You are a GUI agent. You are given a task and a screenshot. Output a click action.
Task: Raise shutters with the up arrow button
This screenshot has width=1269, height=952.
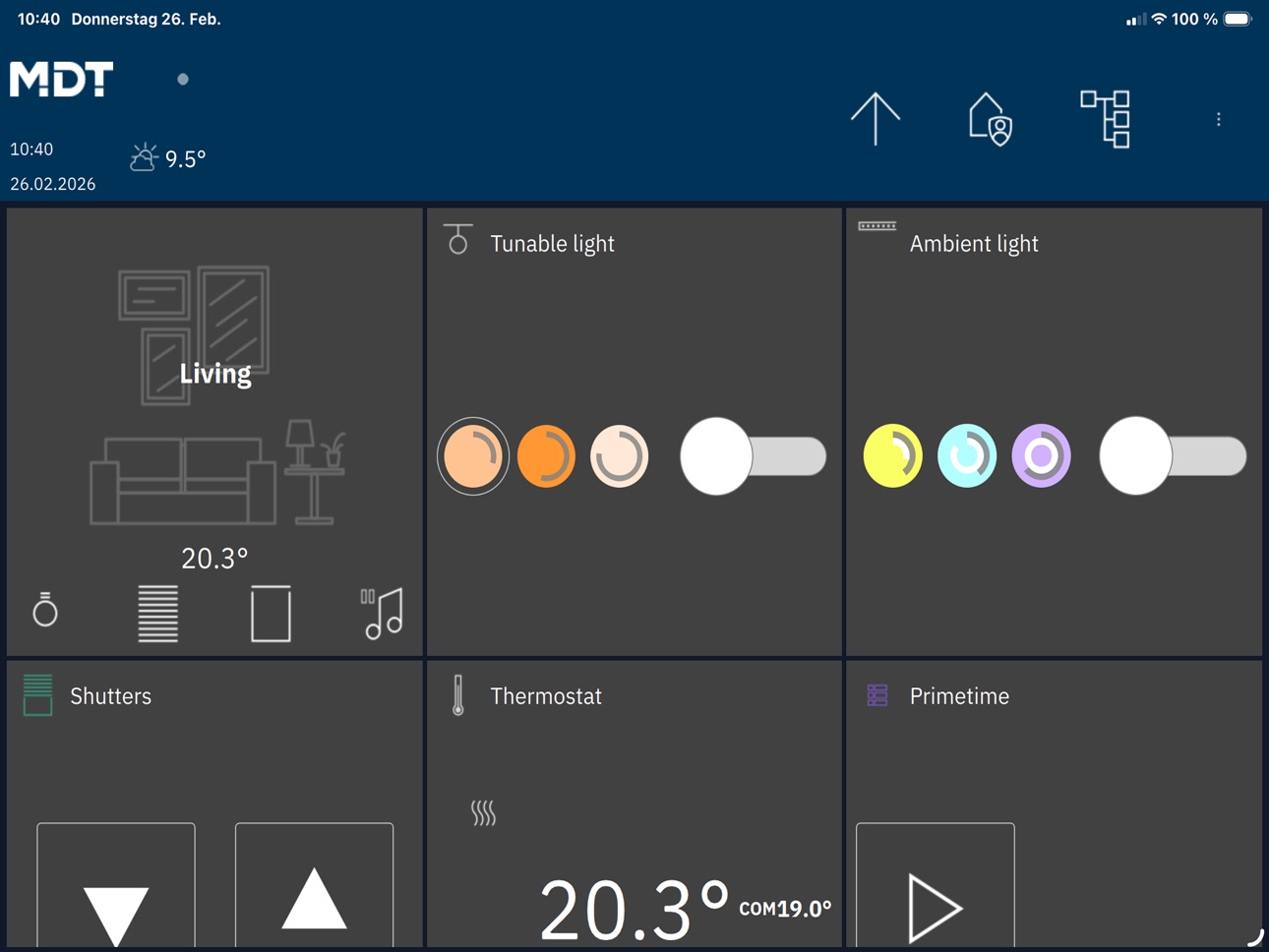(x=315, y=885)
